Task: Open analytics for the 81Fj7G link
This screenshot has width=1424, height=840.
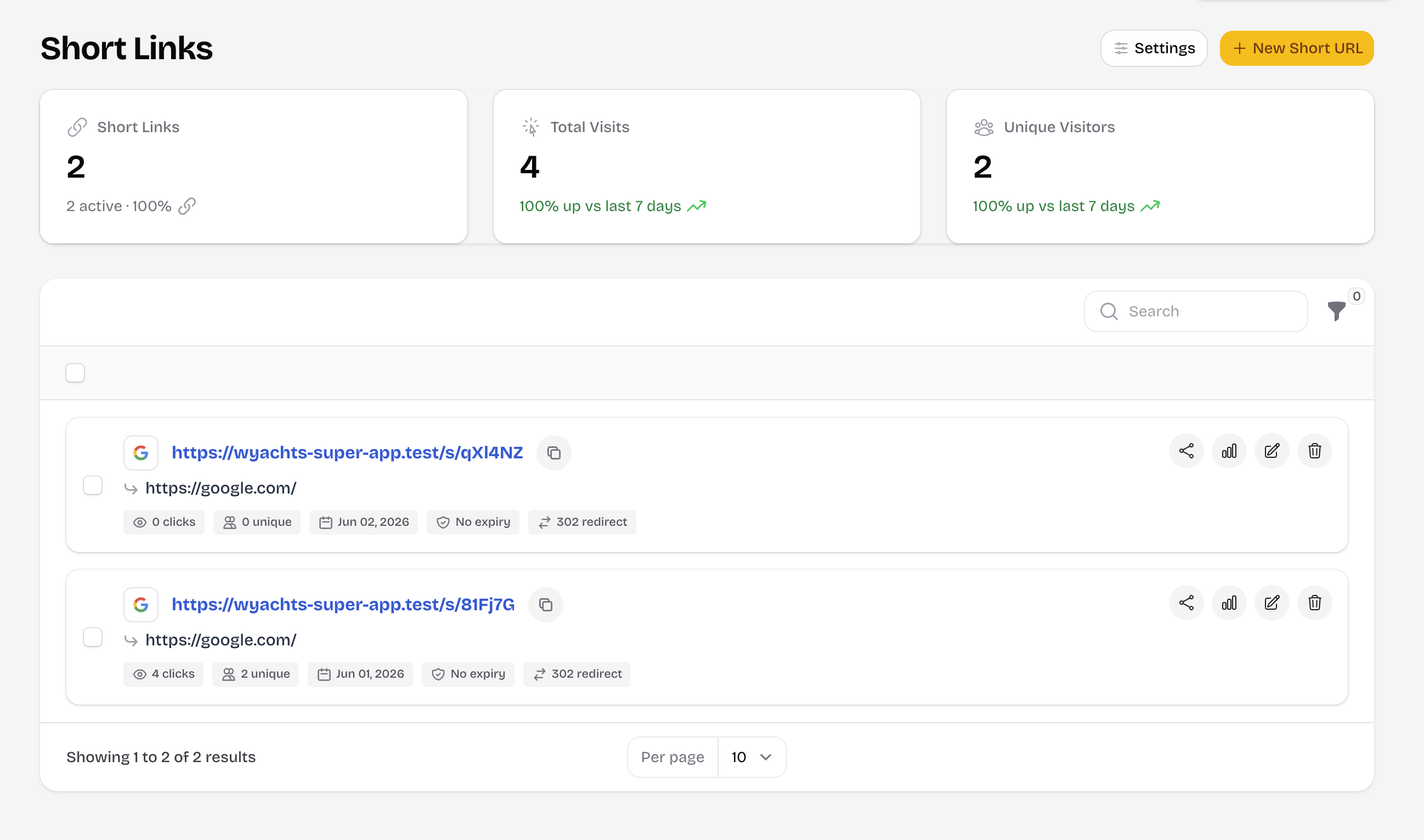Action: click(1229, 603)
